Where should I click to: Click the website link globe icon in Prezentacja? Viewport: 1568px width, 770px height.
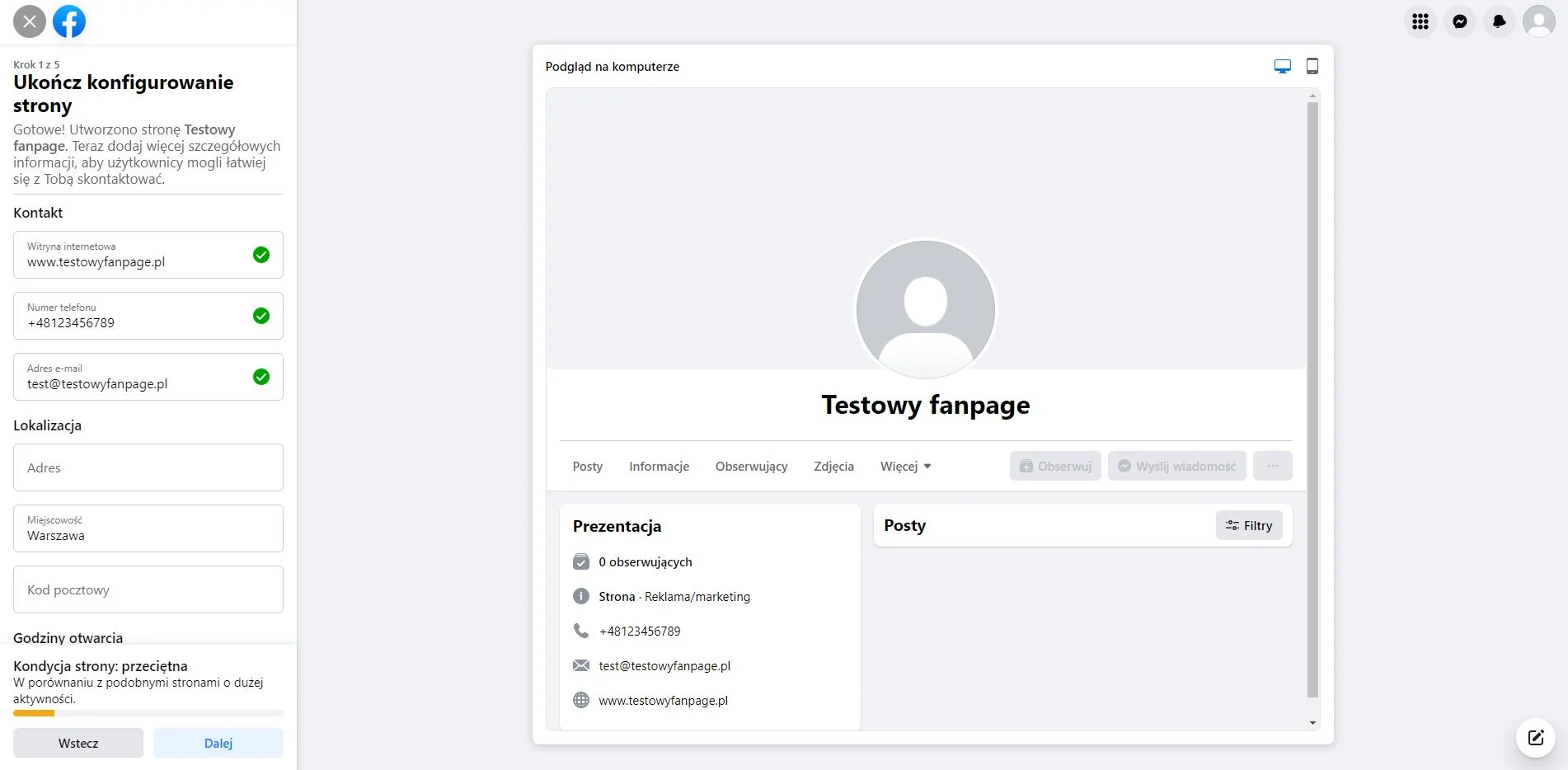pos(581,701)
